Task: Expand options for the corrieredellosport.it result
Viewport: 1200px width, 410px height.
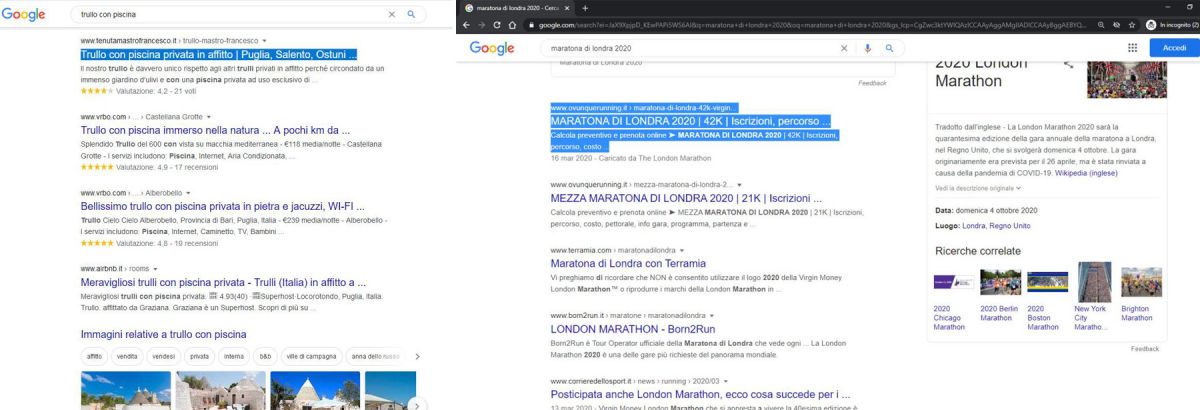Action: 726,381
